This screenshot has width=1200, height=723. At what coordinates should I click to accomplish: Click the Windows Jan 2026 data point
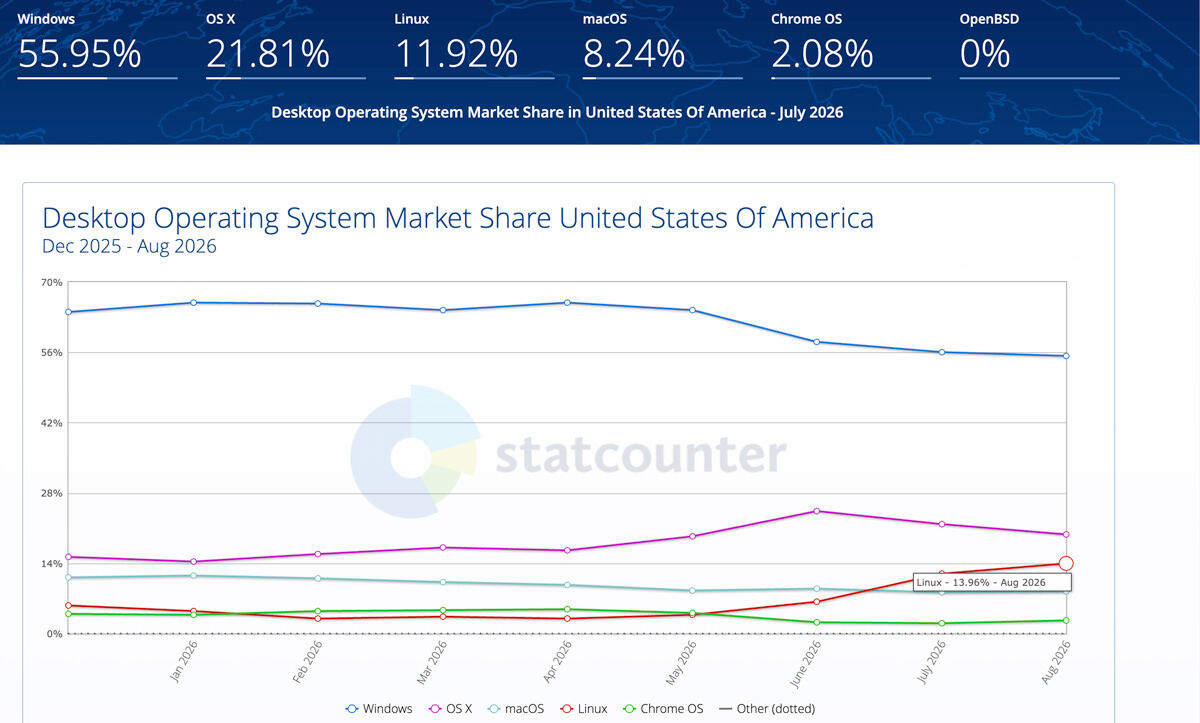click(192, 302)
